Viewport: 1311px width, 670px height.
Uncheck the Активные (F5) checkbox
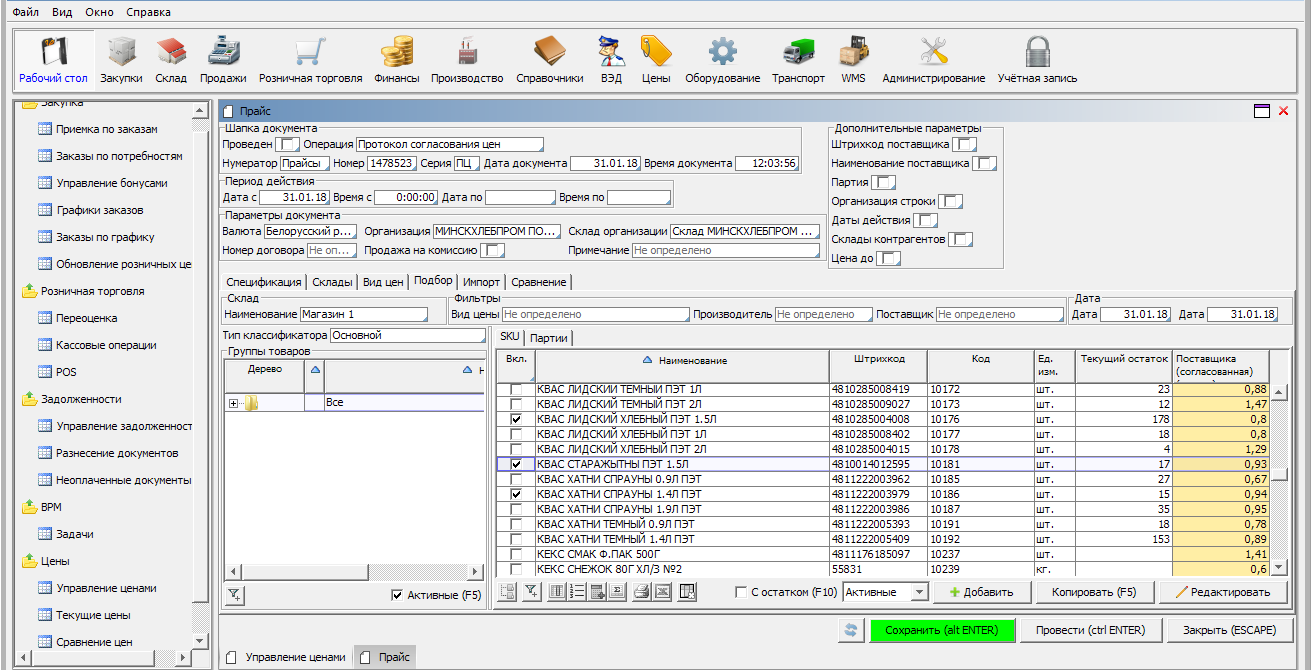397,595
